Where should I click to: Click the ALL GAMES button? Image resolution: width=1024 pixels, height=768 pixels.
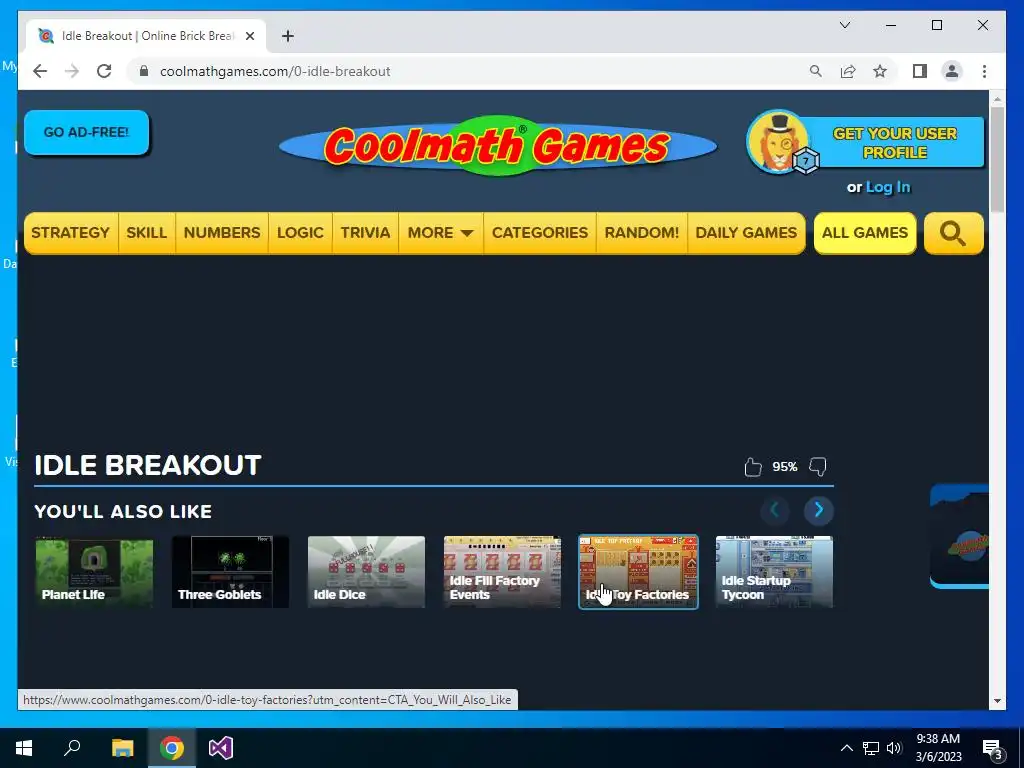point(865,233)
